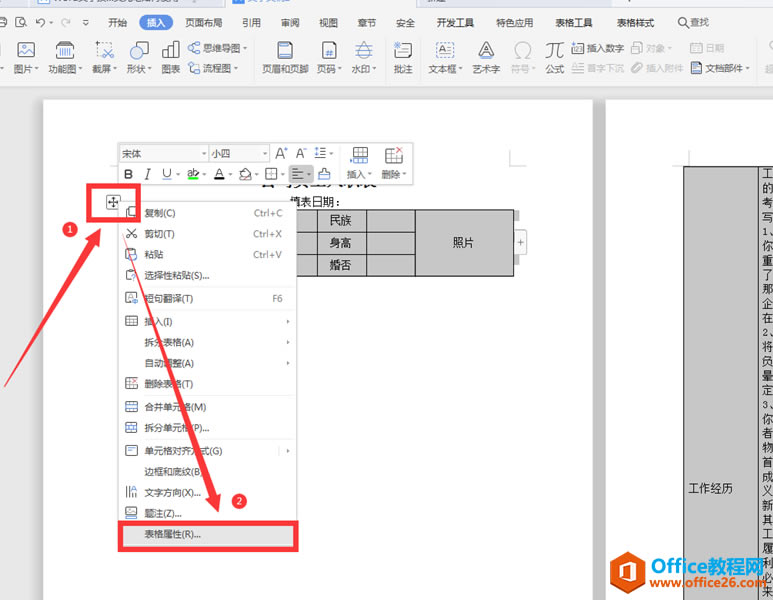Switch to the 开始 ribbon tab
The width and height of the screenshot is (773, 600).
pyautogui.click(x=117, y=23)
